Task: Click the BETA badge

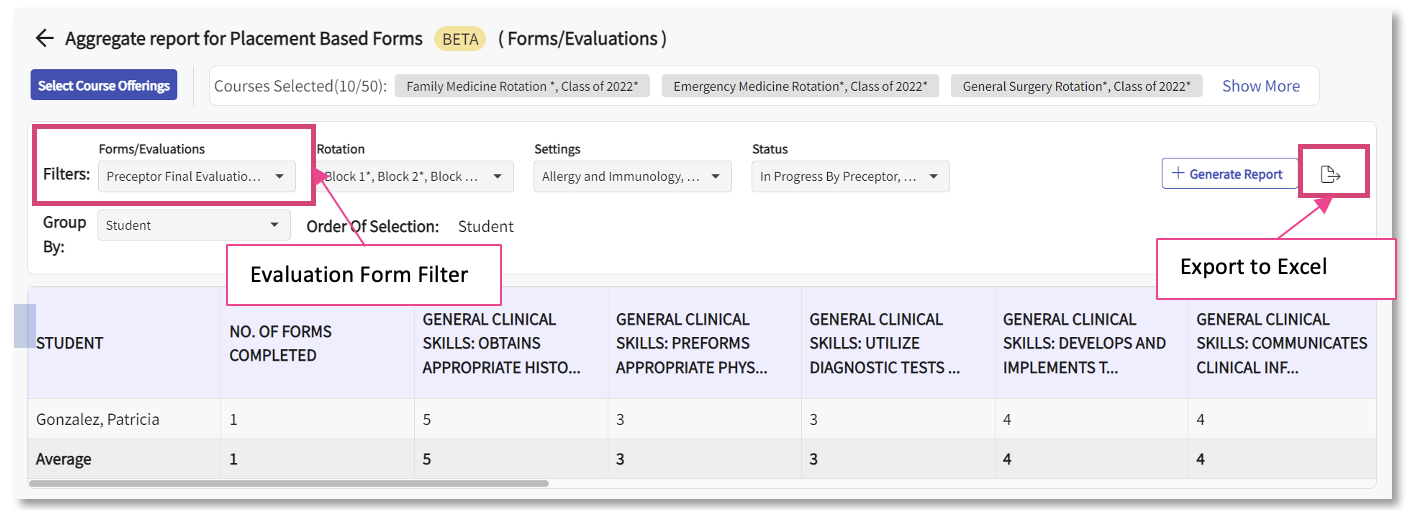Action: (460, 39)
